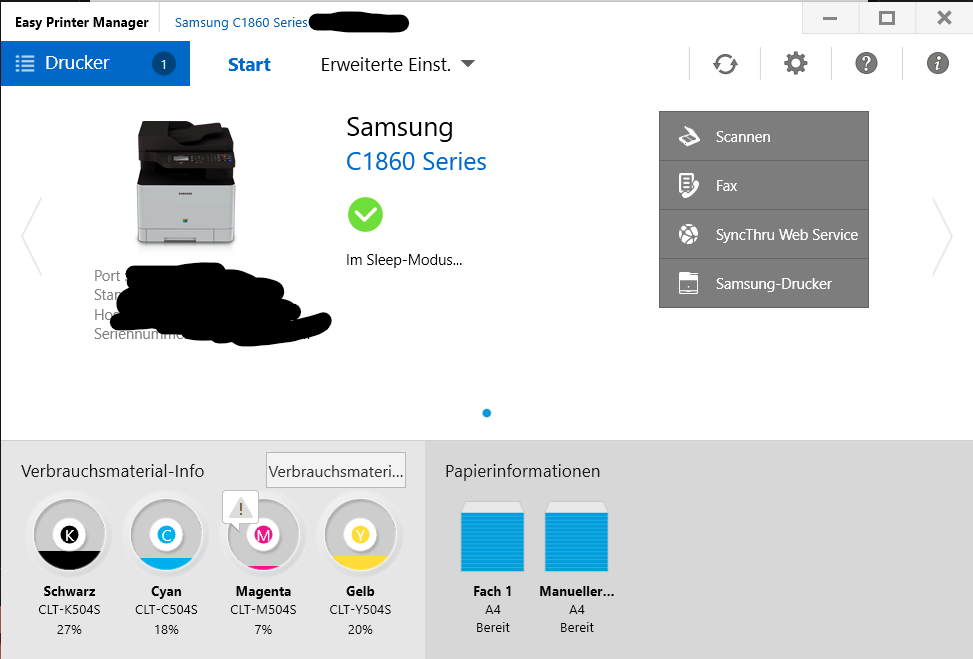The image size is (973, 659).
Task: Open the Samsung-Drucker entry
Action: [x=764, y=284]
